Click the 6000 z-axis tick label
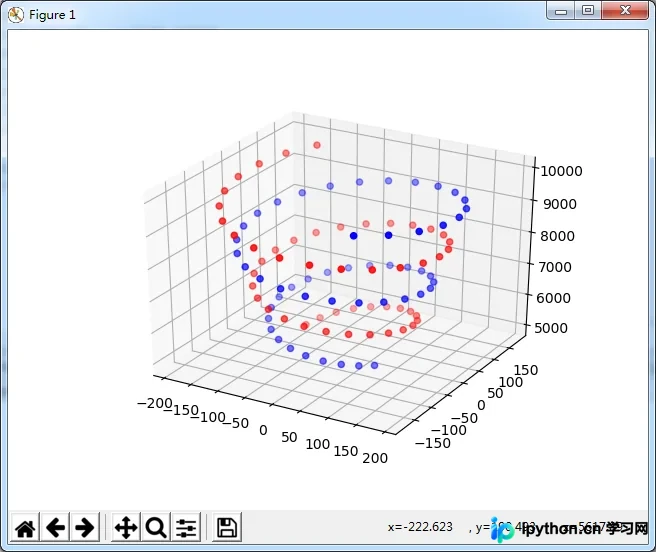The height and width of the screenshot is (552, 656). pos(553,298)
